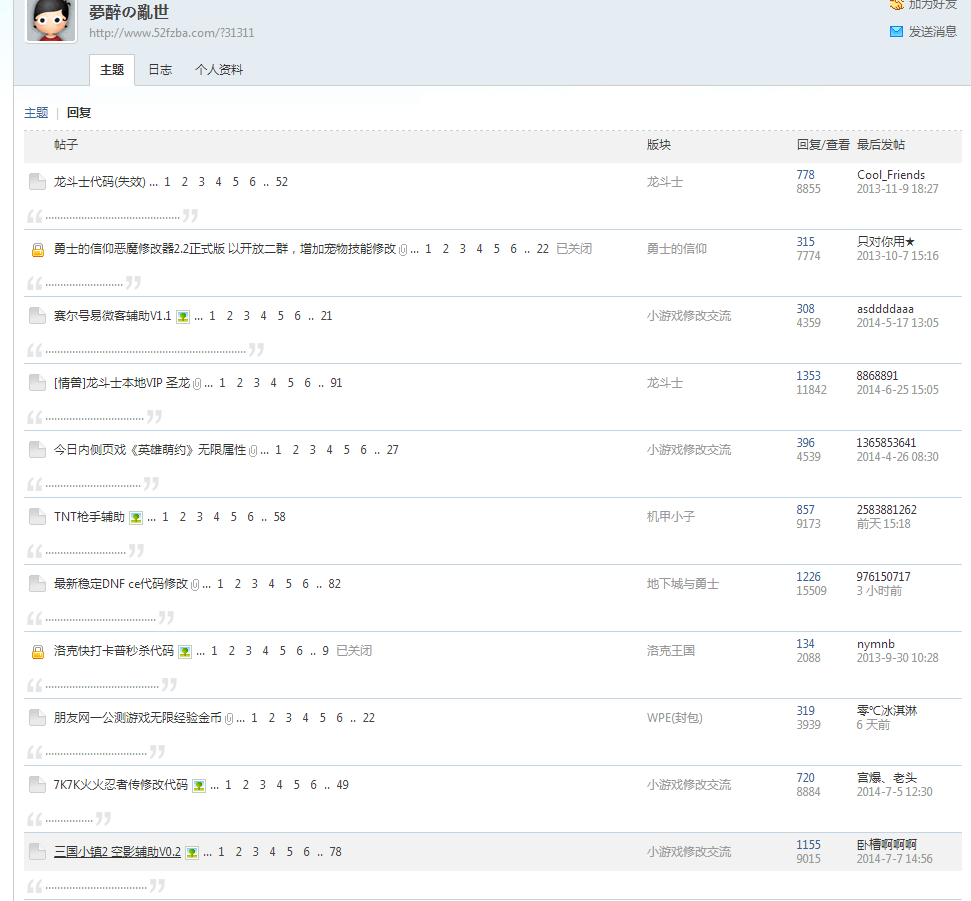Click the user avatar thumbnail
The image size is (971, 901).
[x=51, y=20]
